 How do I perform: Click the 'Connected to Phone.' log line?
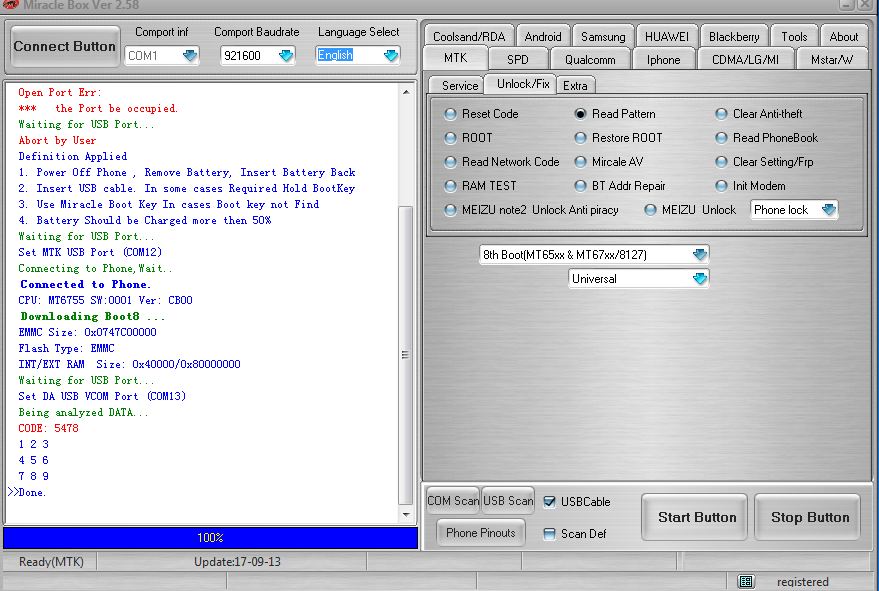click(x=85, y=284)
